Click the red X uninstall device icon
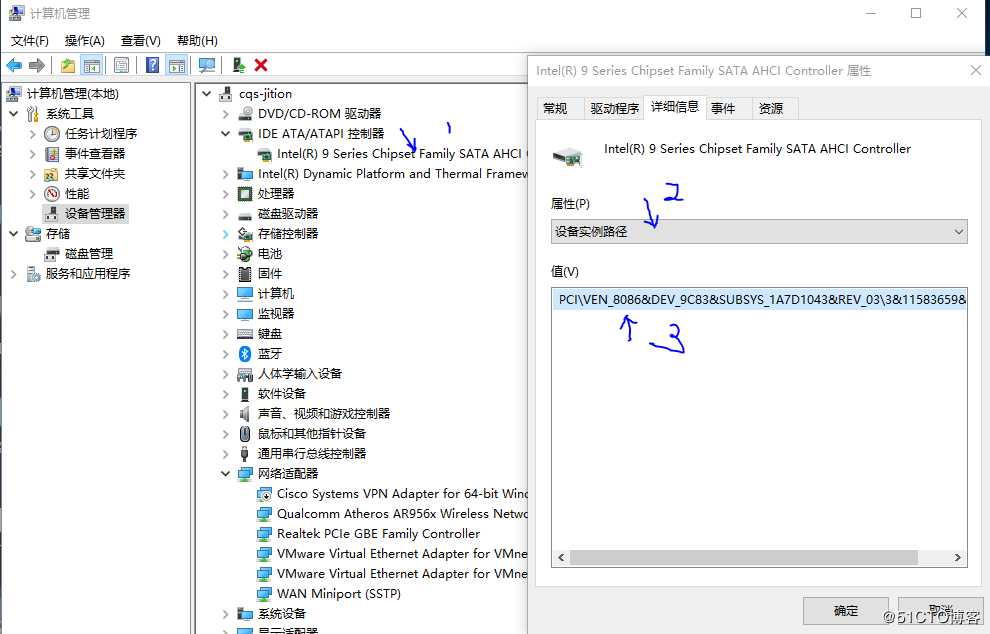 [x=258, y=64]
